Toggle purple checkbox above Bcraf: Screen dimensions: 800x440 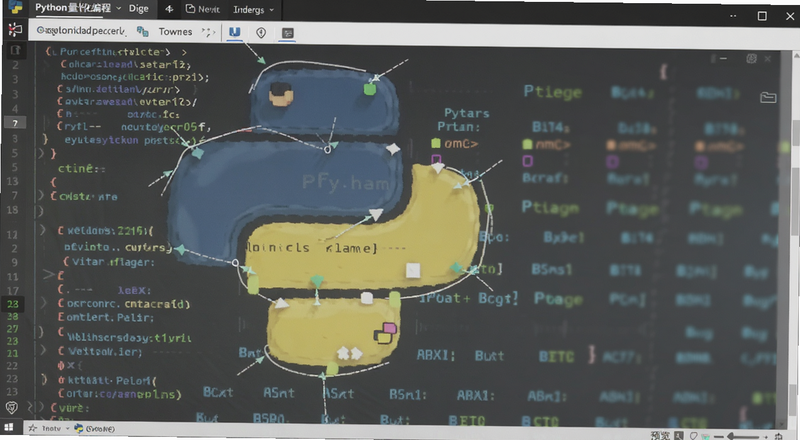[528, 161]
